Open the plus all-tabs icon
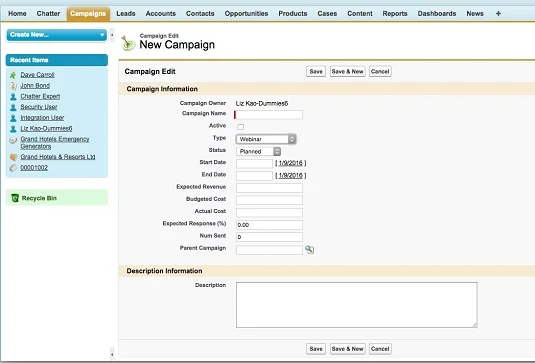 498,14
